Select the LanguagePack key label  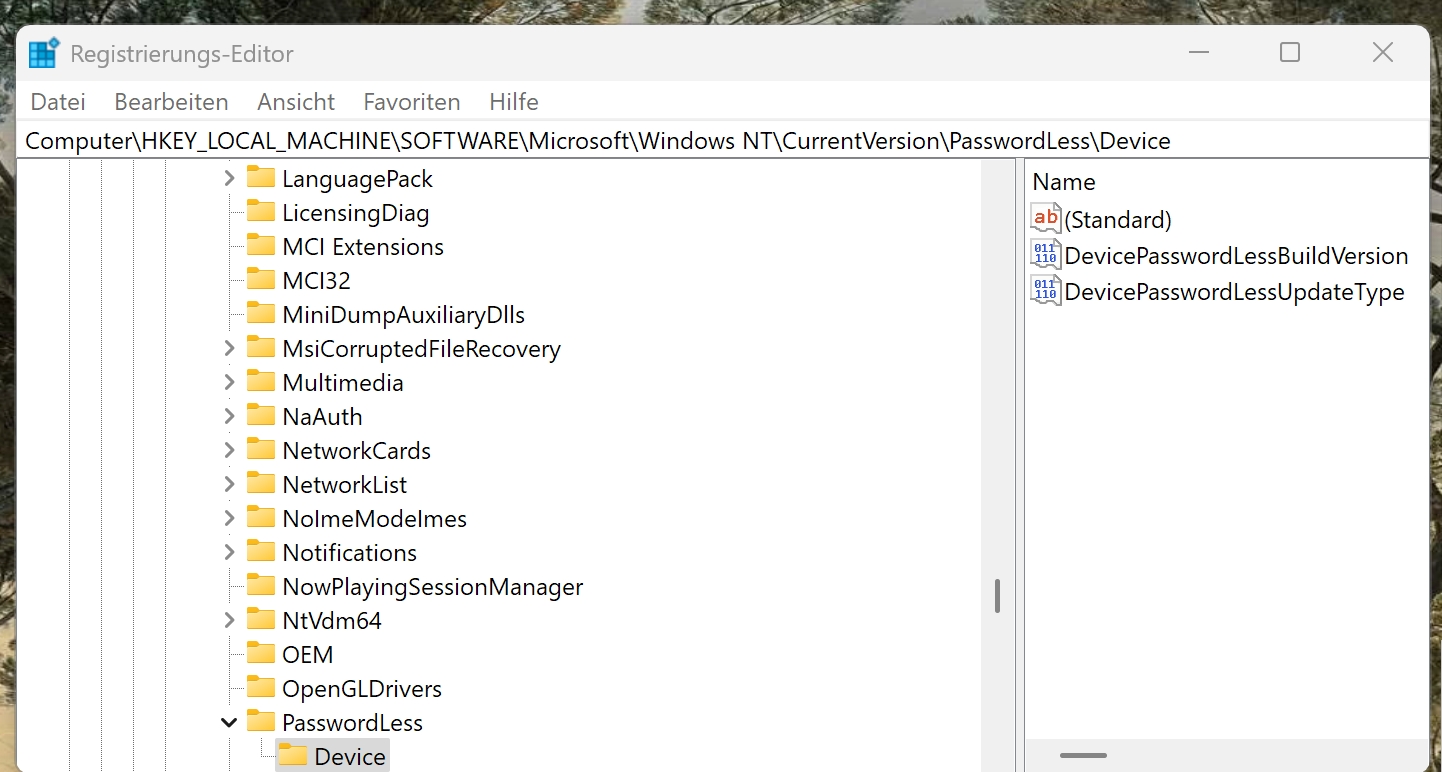[x=358, y=179]
